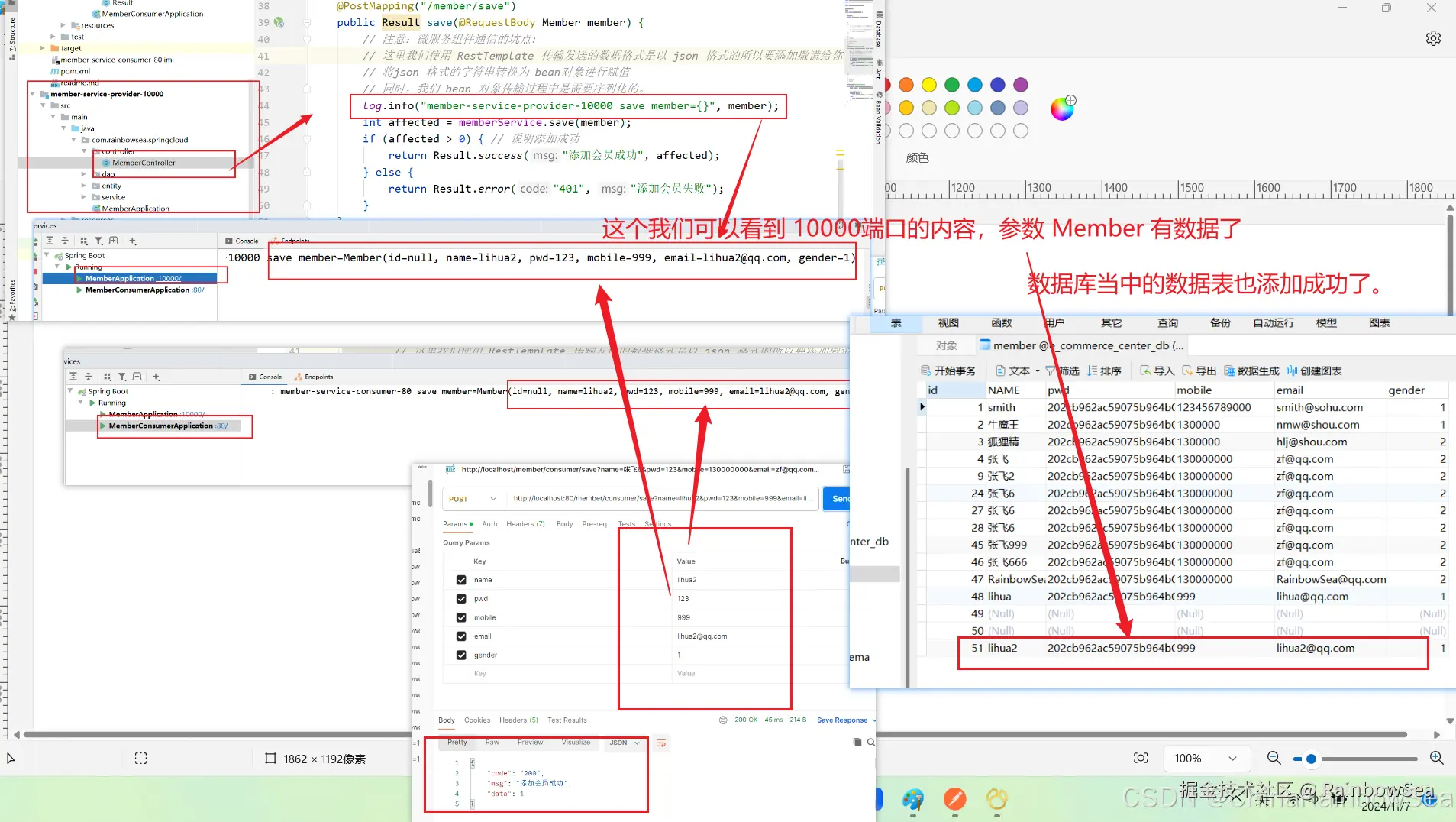Toggle the pwd param checkbox in Postman

click(461, 599)
